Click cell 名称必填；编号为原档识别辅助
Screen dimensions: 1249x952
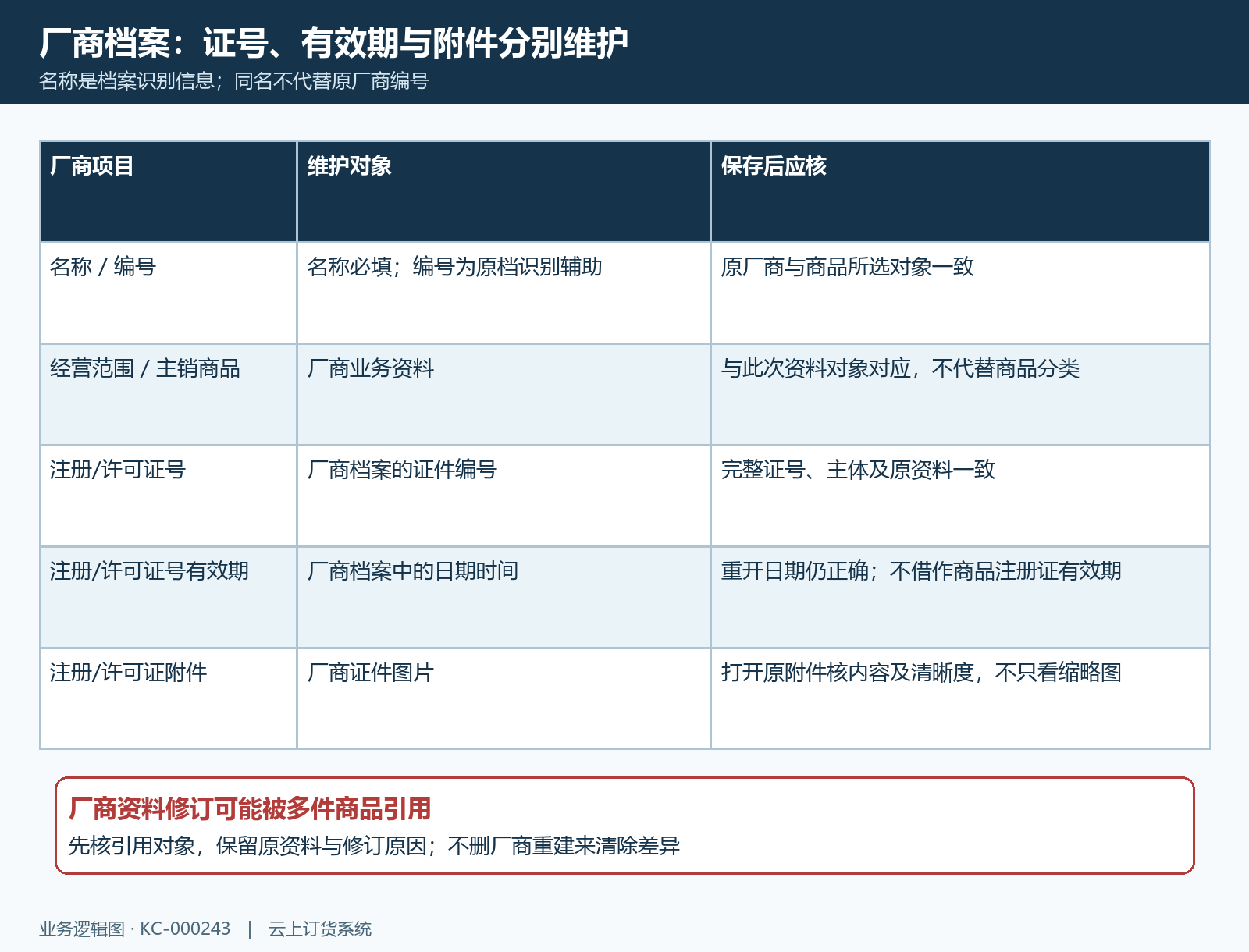pos(504,293)
